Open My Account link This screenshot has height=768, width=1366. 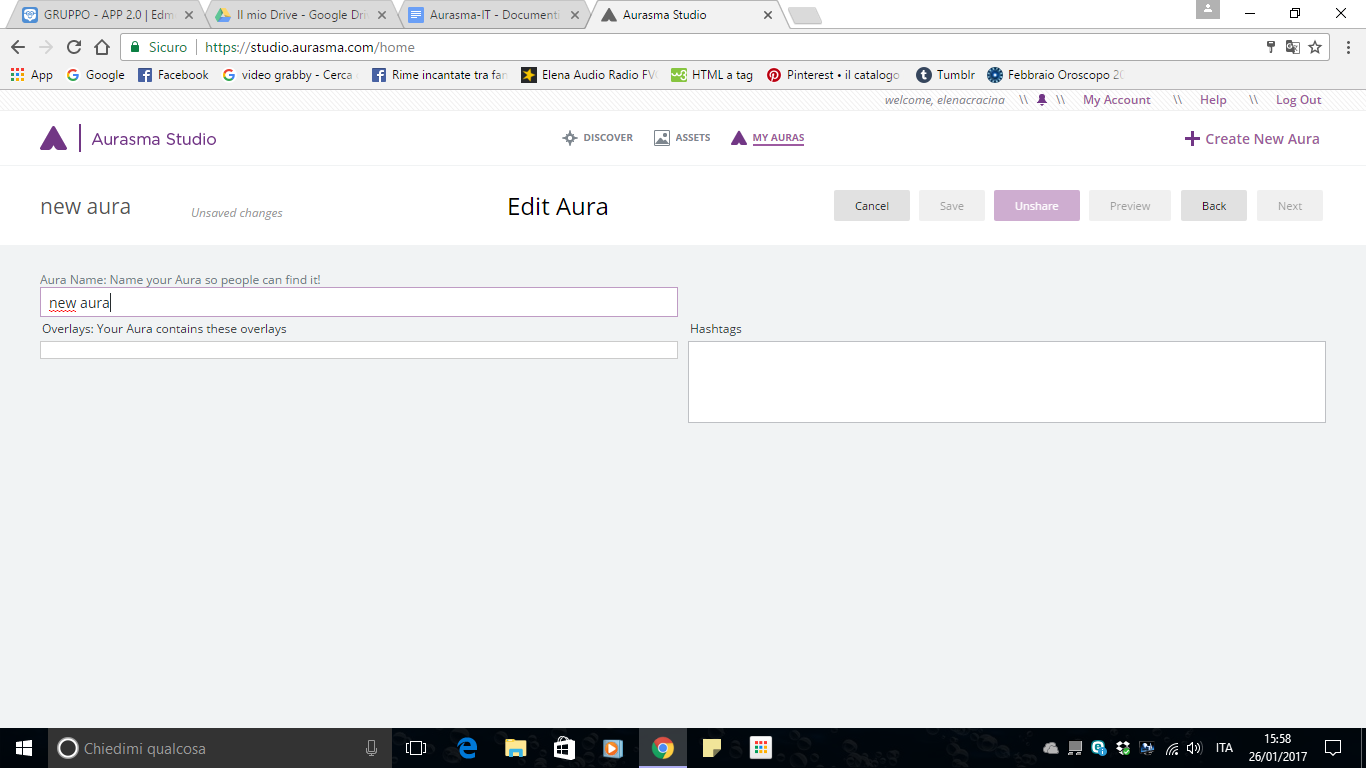coord(1116,100)
